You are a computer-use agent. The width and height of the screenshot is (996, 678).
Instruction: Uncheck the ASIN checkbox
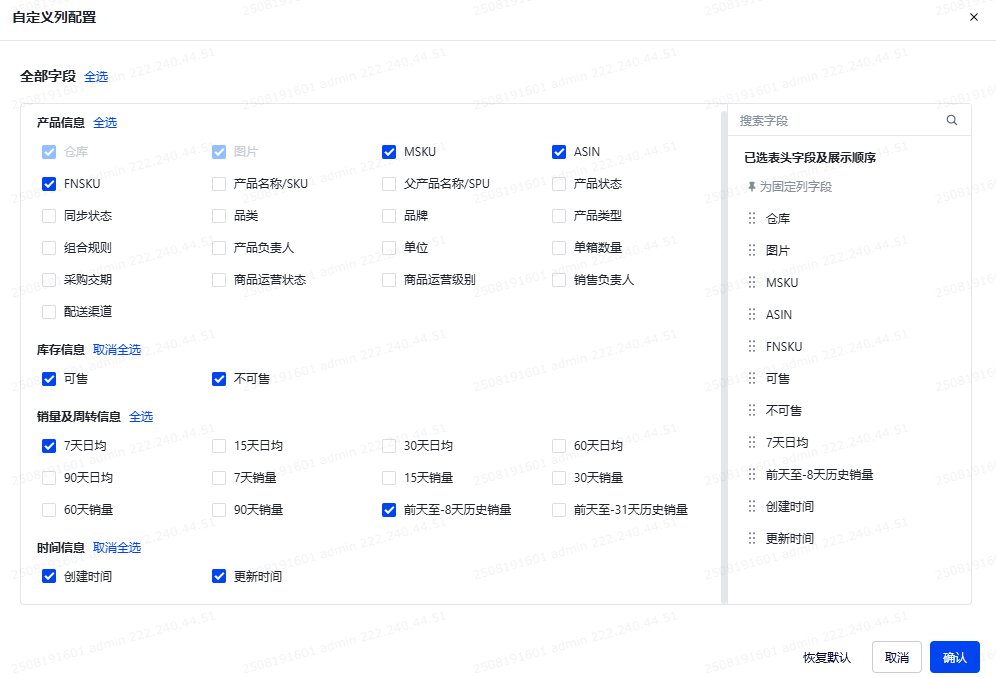(559, 152)
